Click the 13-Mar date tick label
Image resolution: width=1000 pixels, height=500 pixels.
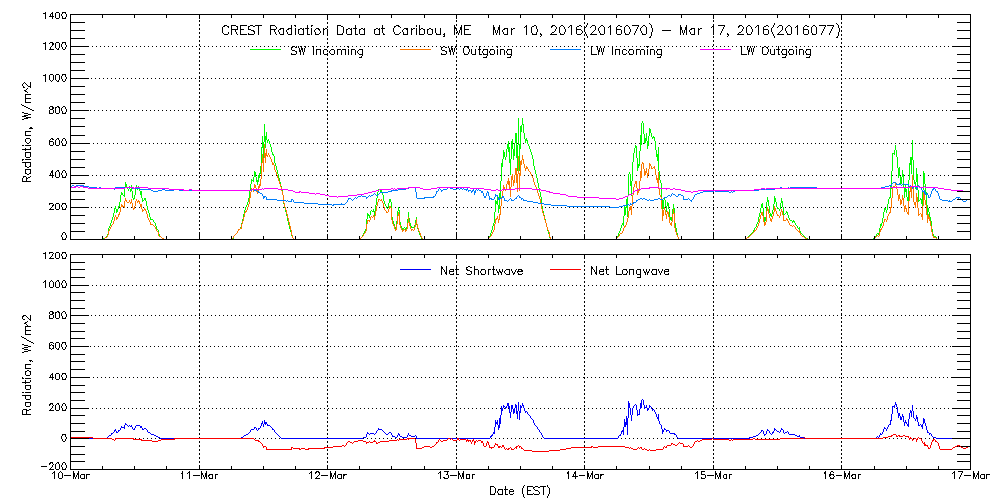point(456,476)
